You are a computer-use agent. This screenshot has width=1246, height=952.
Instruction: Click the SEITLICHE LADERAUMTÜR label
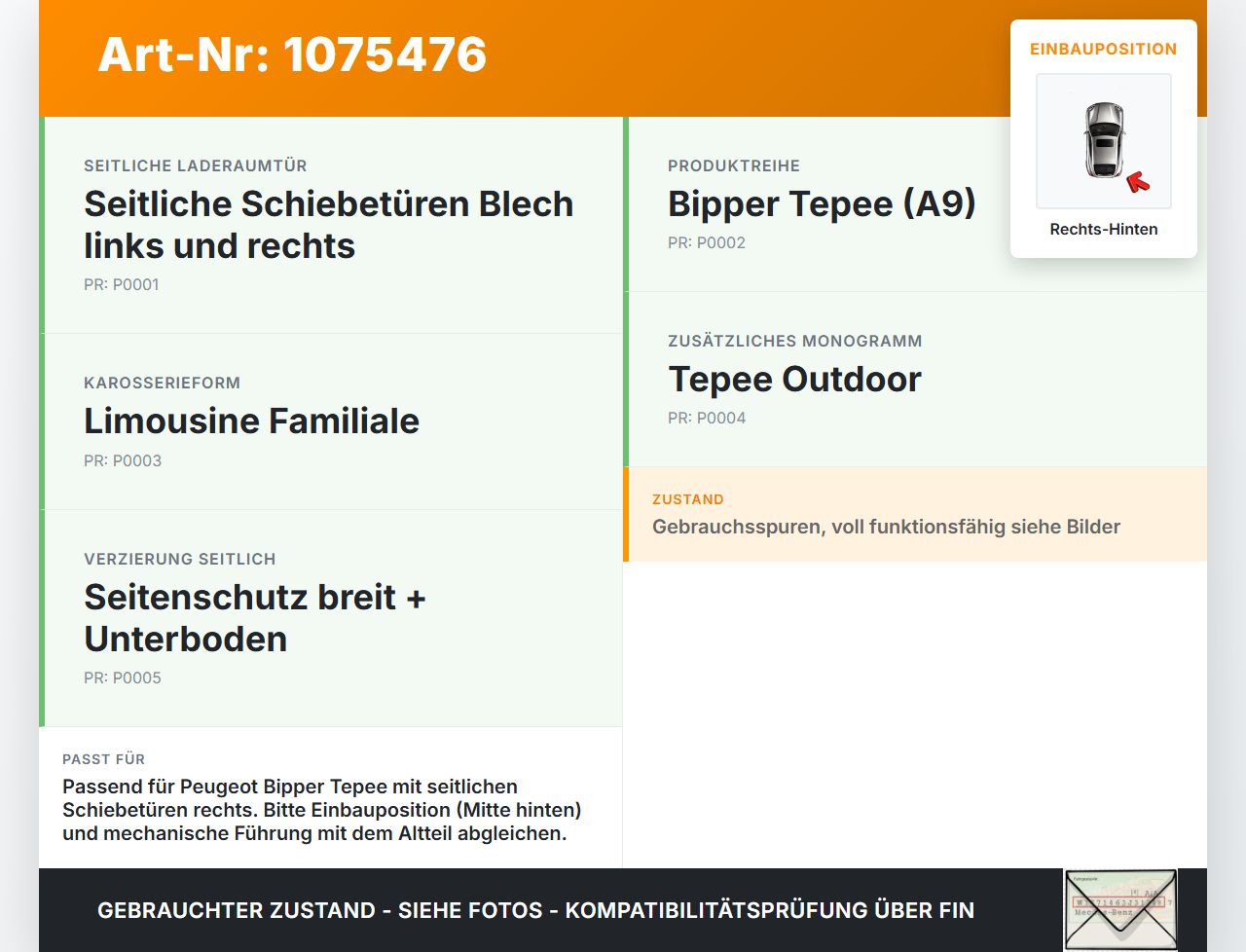coord(196,165)
